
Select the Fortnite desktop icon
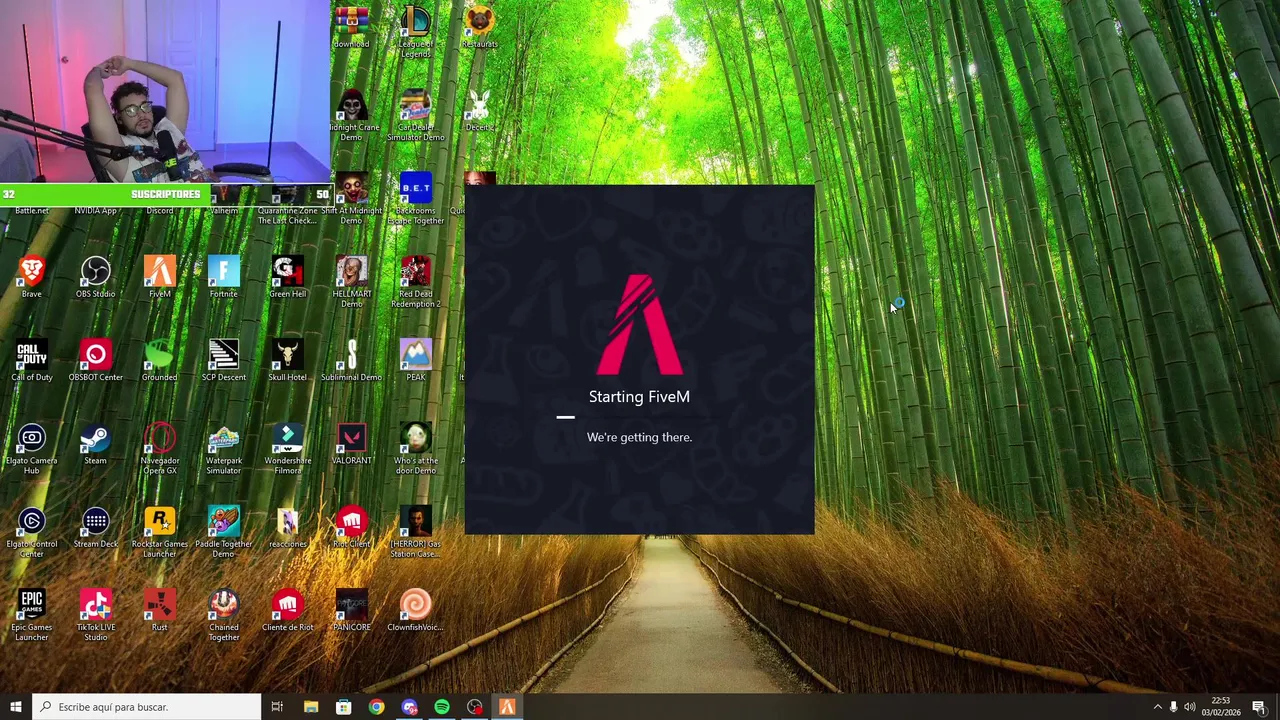point(224,277)
